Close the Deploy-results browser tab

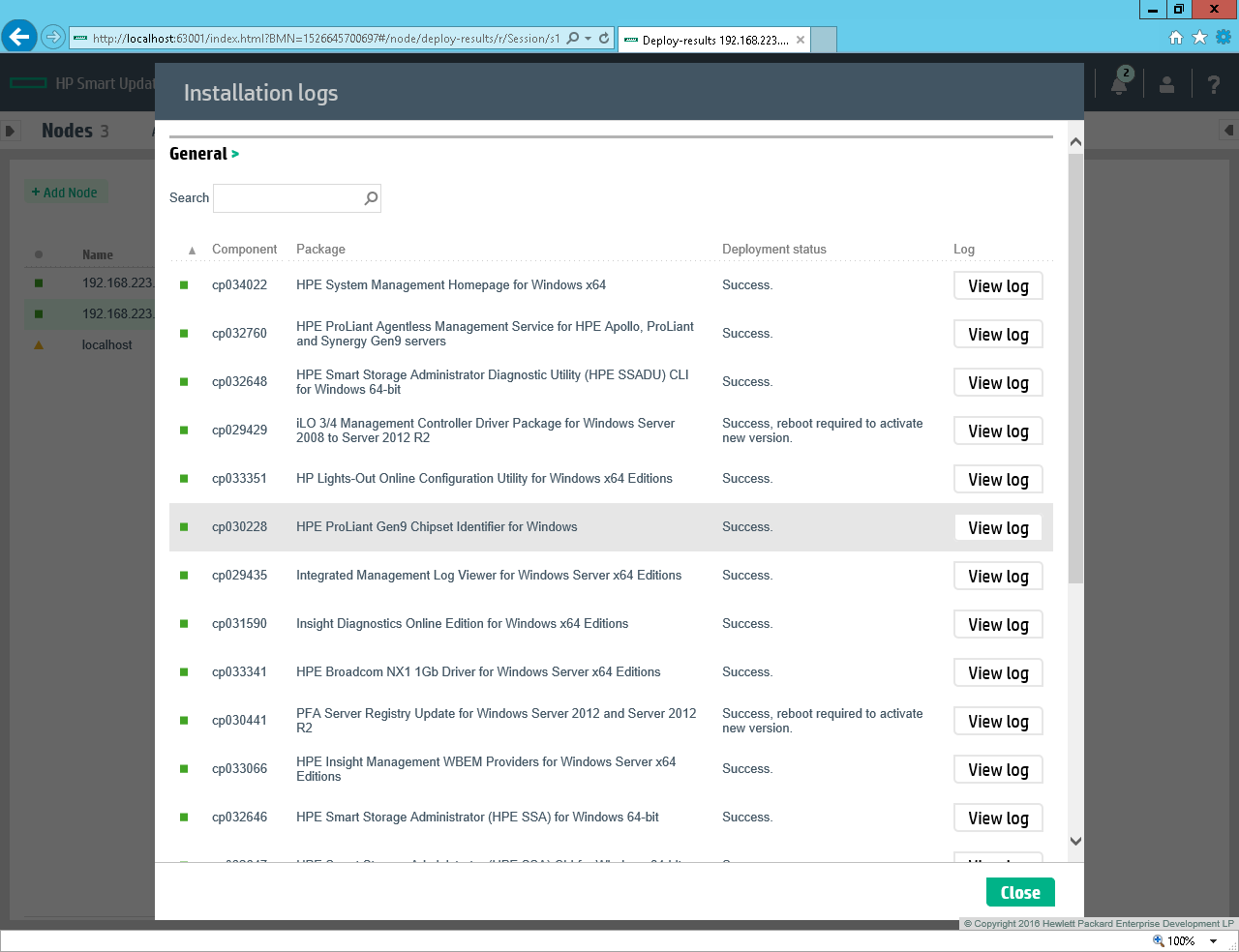801,40
